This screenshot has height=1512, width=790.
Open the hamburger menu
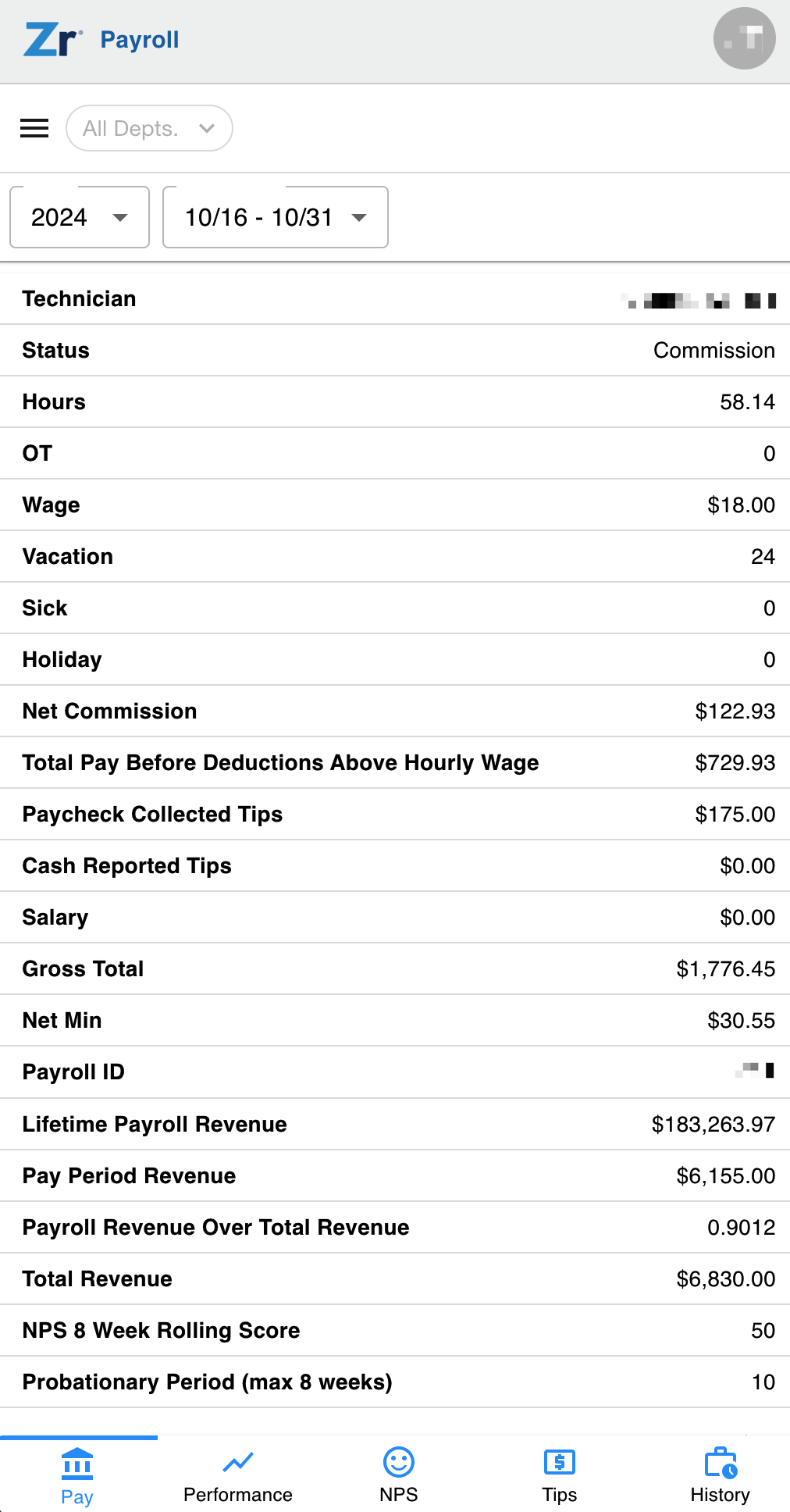[34, 128]
